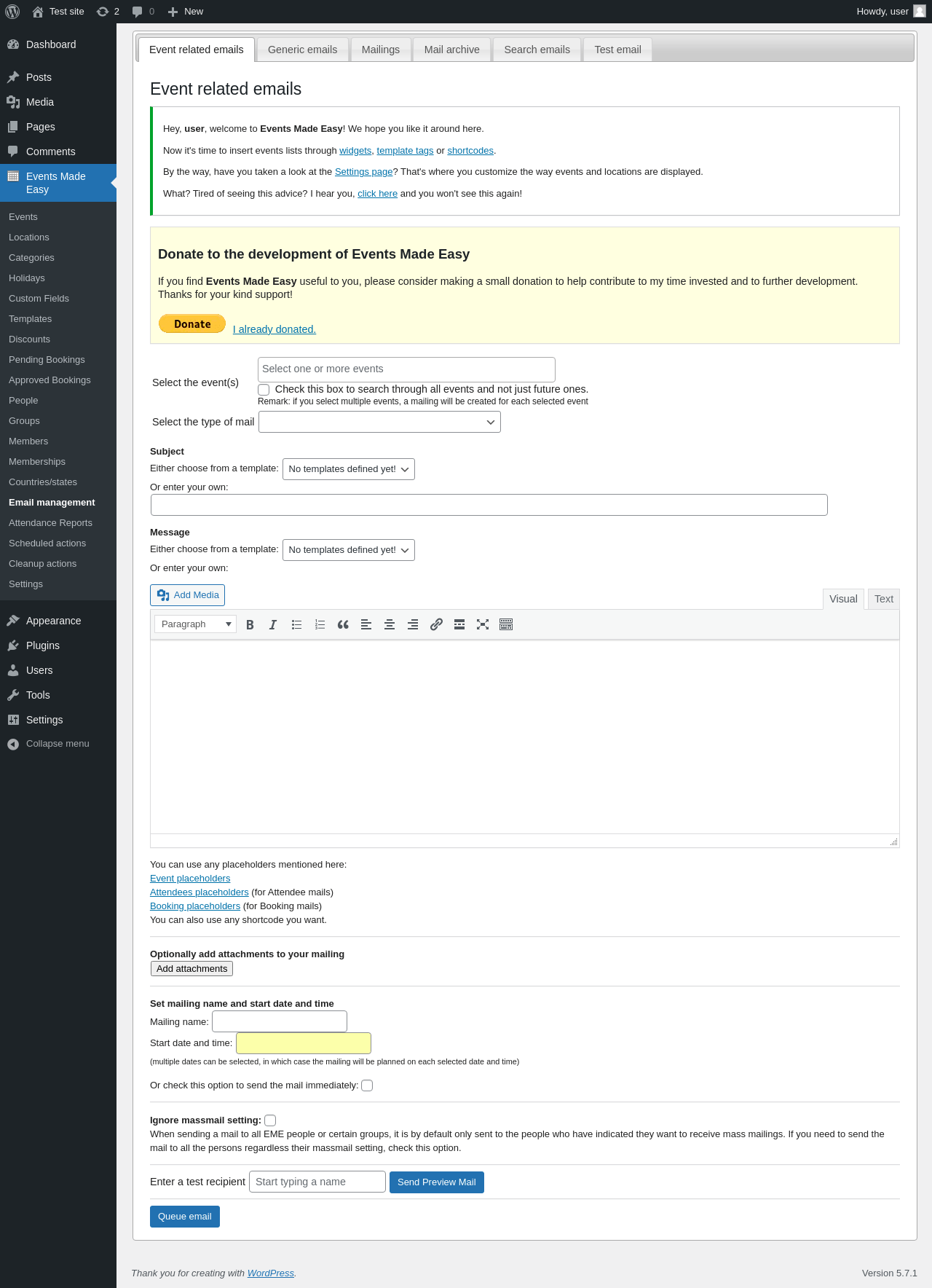Screen dimensions: 932x1288
Task: Open the Dashboard menu
Action: point(58,44)
